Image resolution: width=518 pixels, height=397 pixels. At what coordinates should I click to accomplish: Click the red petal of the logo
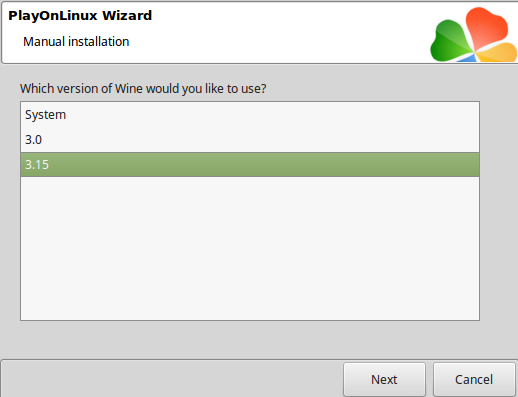pyautogui.click(x=486, y=28)
